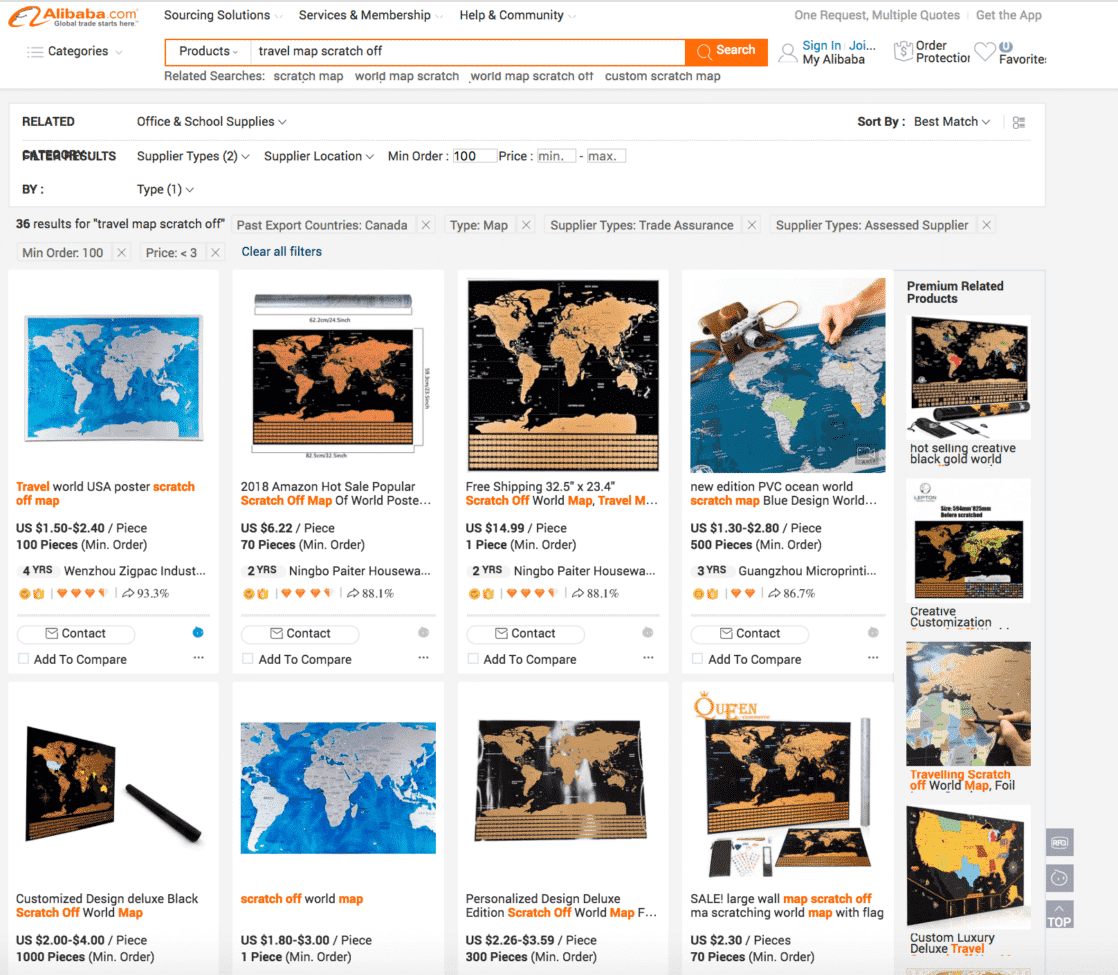Screen dimensions: 1118x975
Task: Click Clear all filters
Action: (281, 251)
